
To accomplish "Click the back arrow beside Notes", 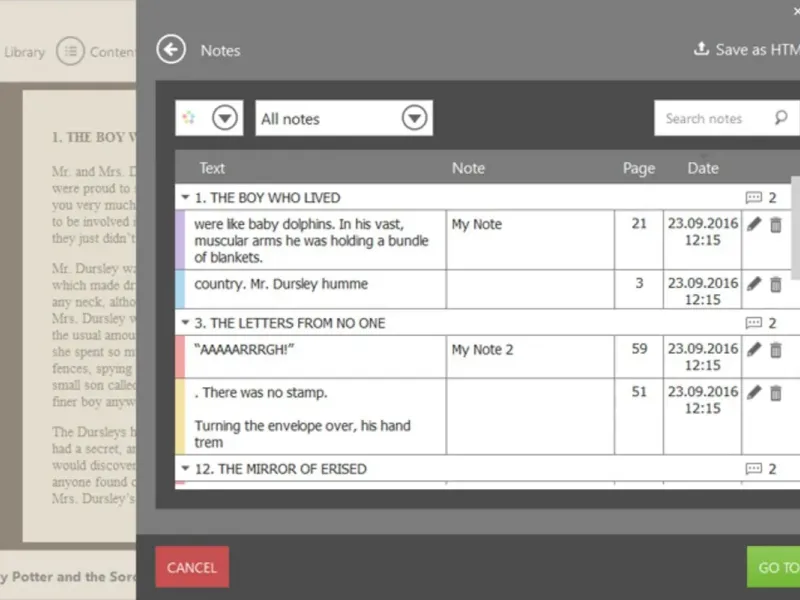I will click(x=171, y=49).
